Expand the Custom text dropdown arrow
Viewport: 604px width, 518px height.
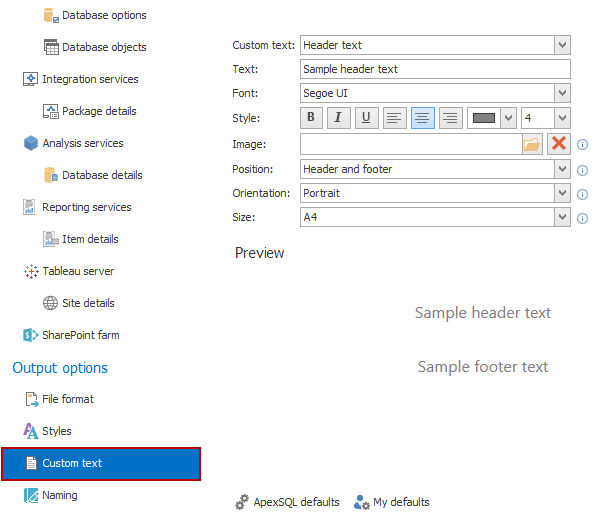point(562,45)
